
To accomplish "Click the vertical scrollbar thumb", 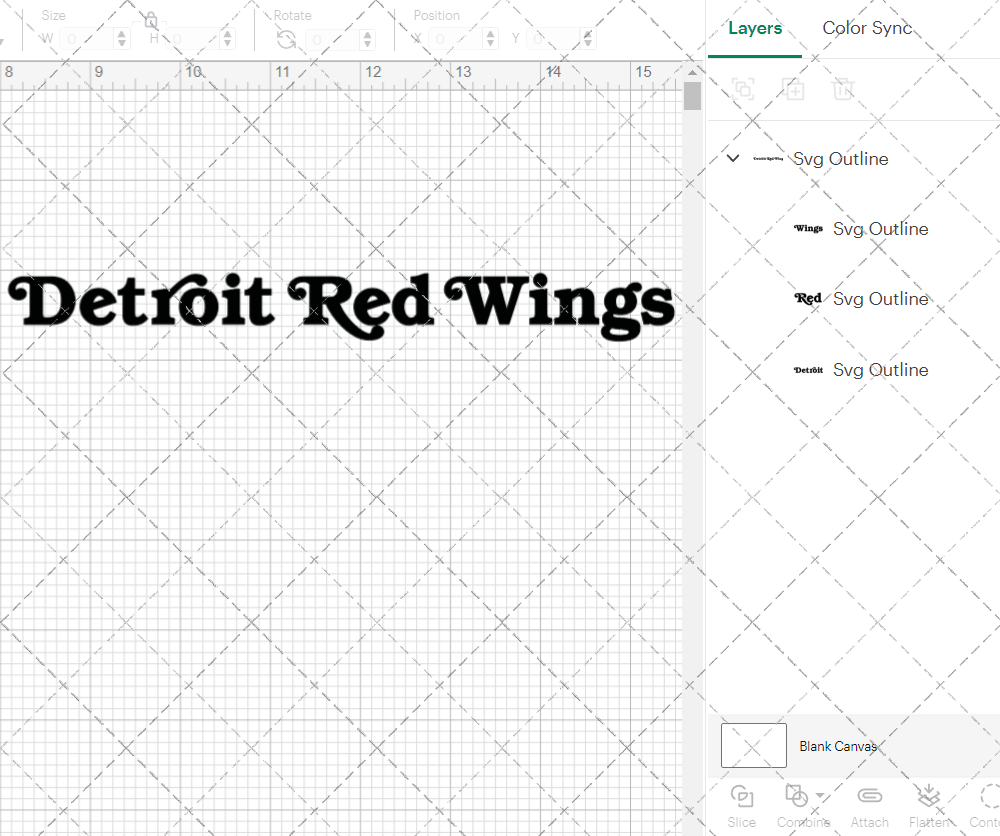I will (692, 96).
